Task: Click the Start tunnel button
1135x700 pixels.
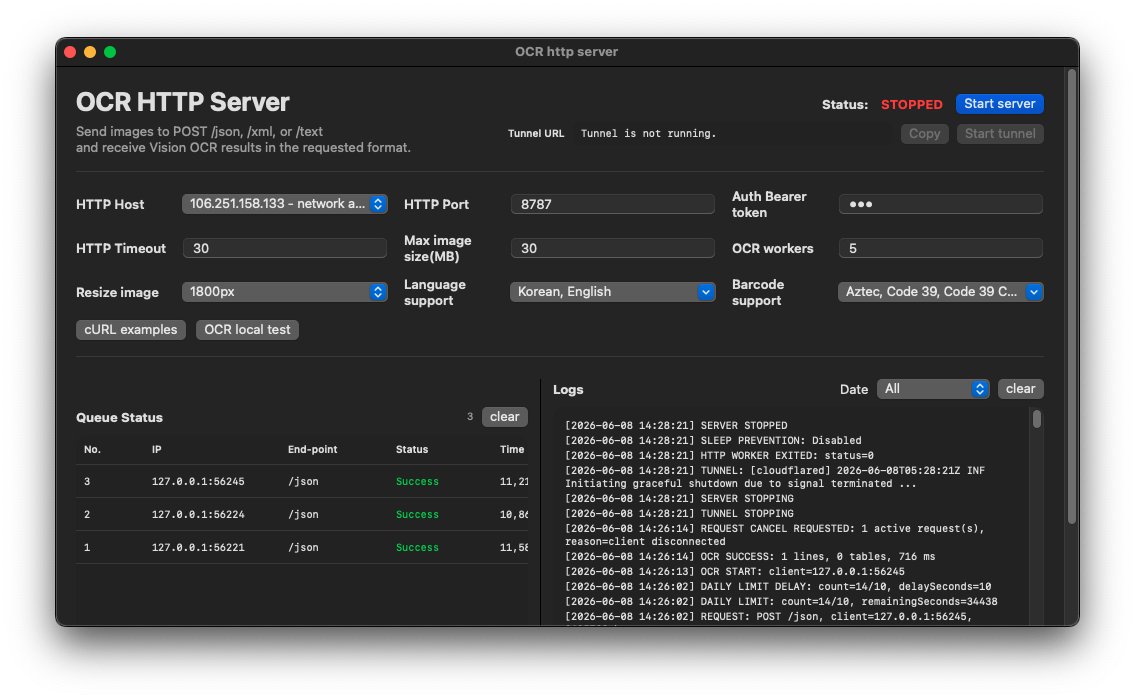Action: 1000,133
